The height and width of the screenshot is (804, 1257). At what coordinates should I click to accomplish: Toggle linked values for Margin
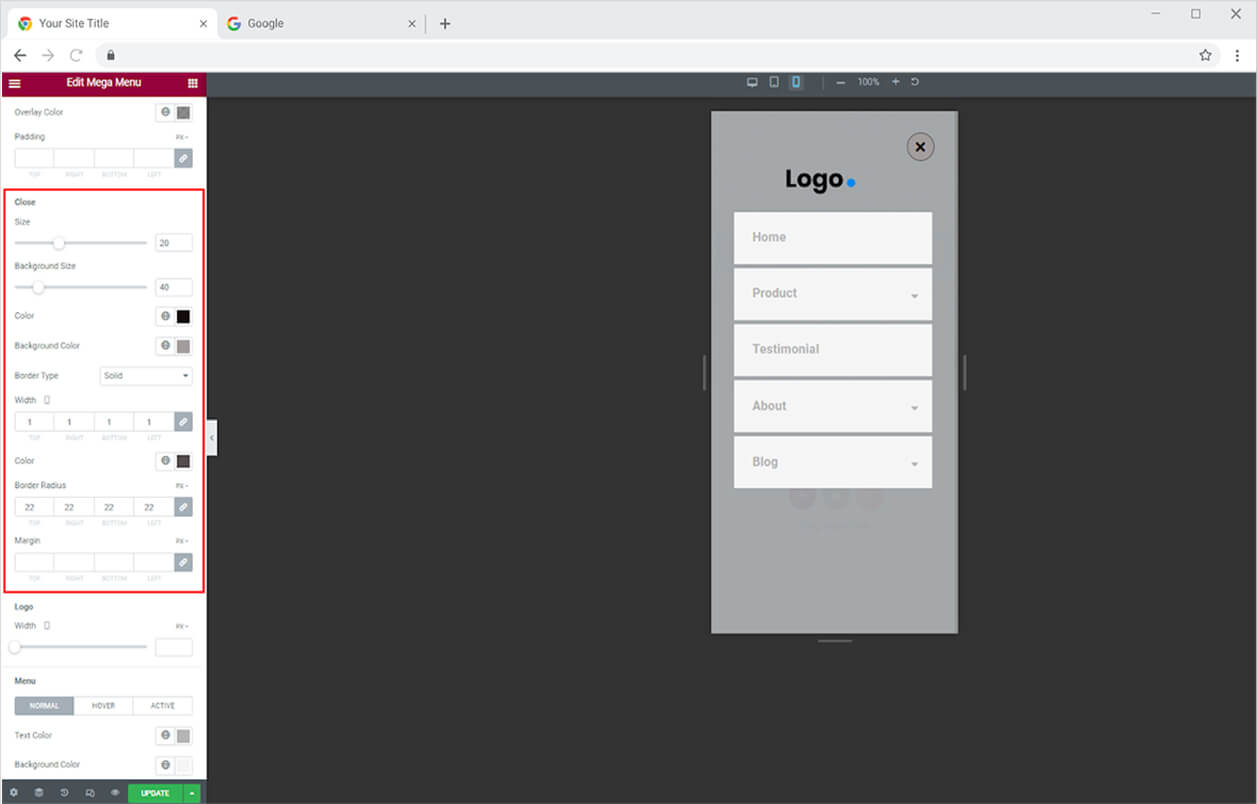click(183, 562)
